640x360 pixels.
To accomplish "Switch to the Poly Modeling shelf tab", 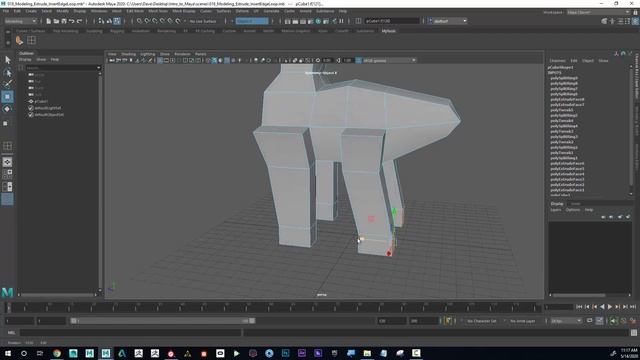I will (x=65, y=31).
